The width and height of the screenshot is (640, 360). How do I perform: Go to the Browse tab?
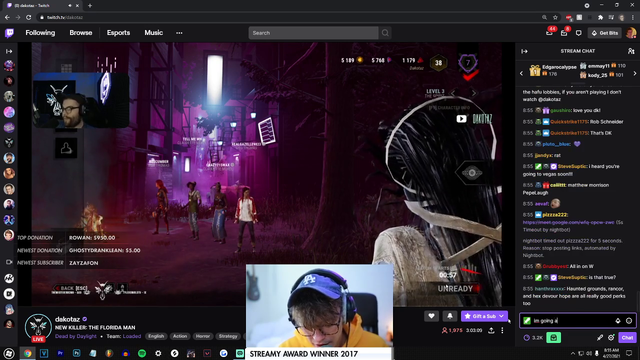[x=81, y=33]
